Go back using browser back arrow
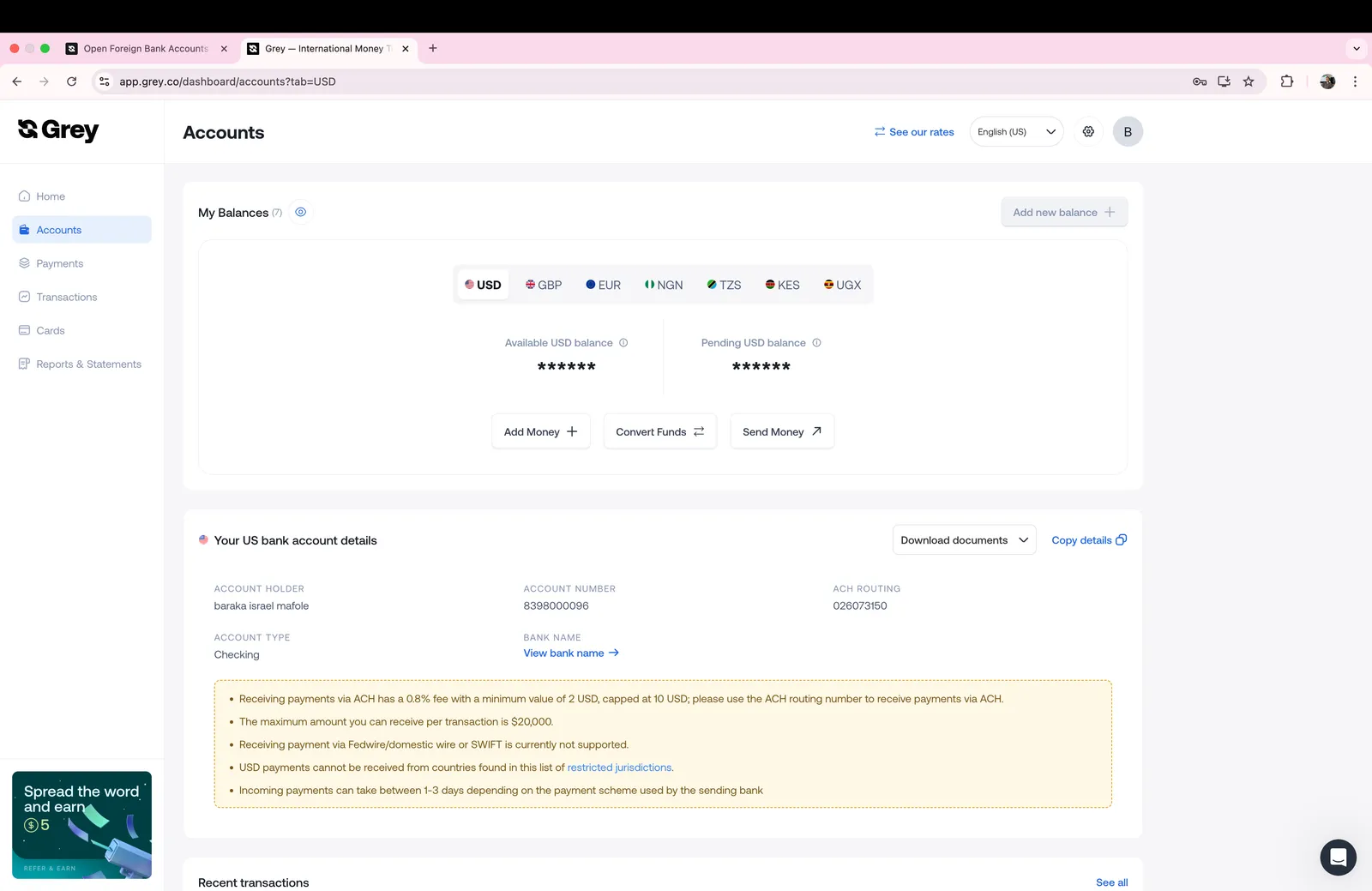The height and width of the screenshot is (891, 1372). [17, 81]
